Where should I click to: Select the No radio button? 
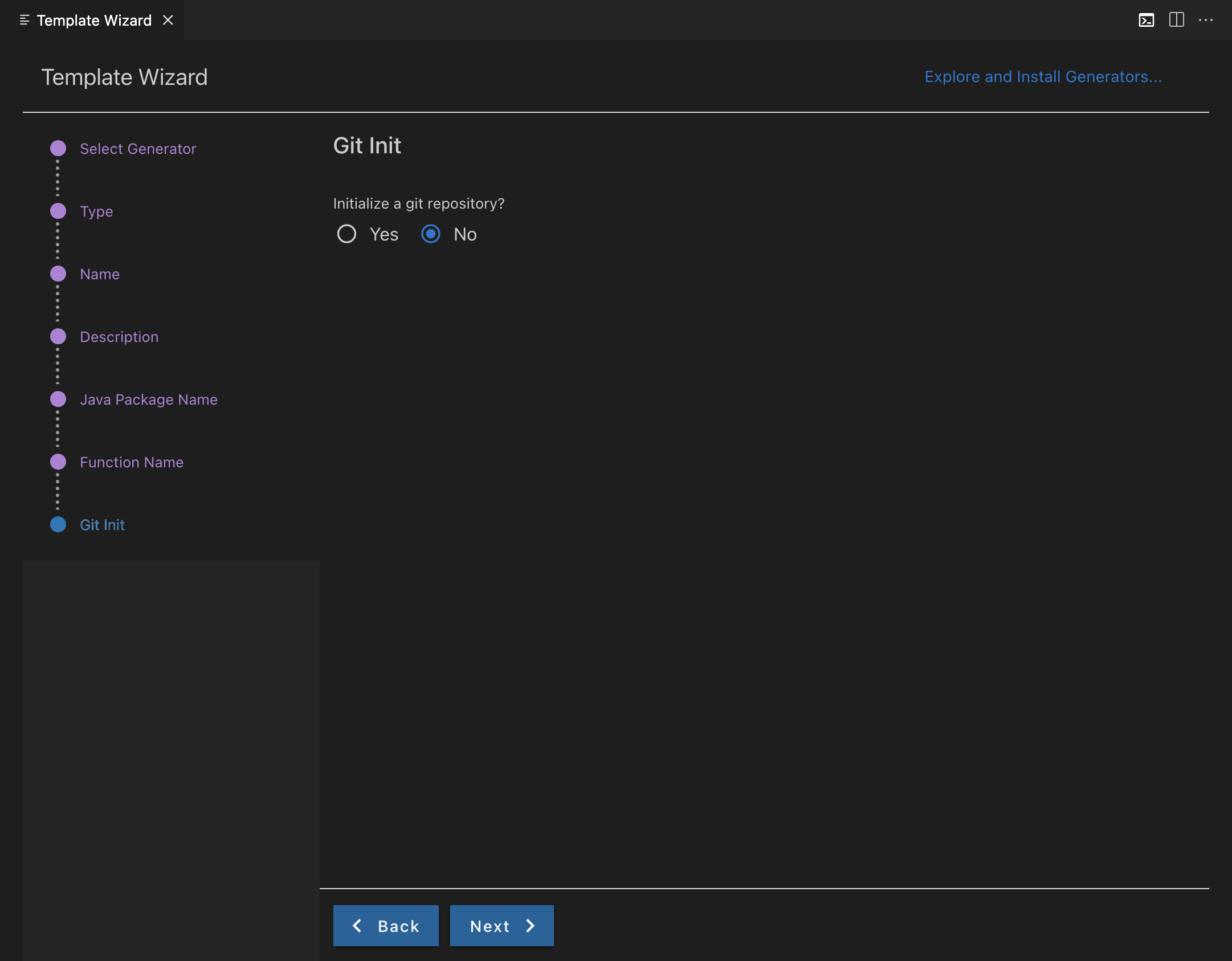coord(431,234)
